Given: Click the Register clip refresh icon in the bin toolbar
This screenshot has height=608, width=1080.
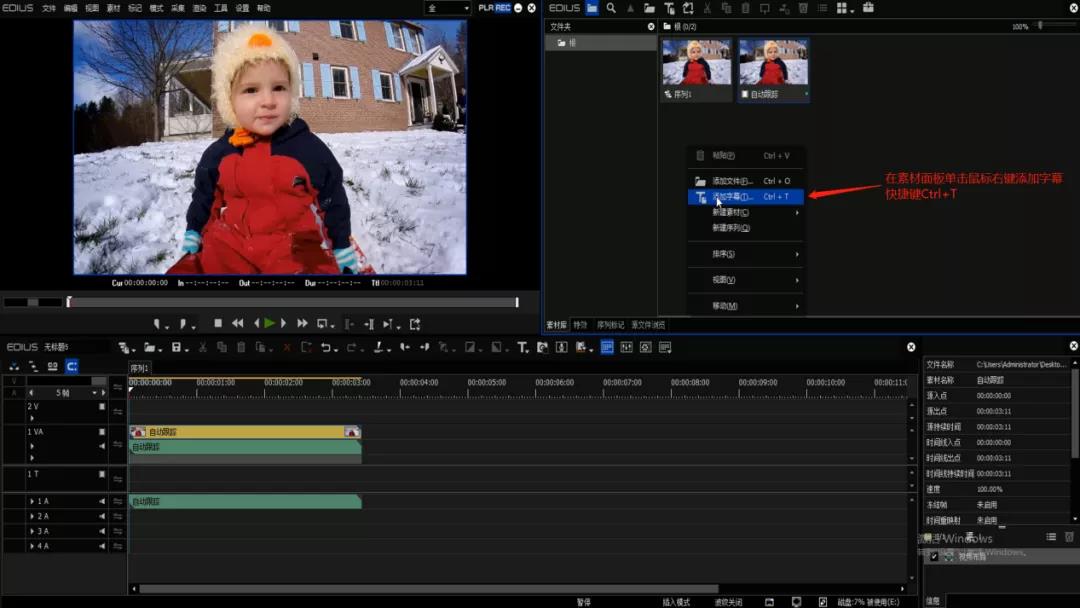Looking at the screenshot, I should coord(688,8).
